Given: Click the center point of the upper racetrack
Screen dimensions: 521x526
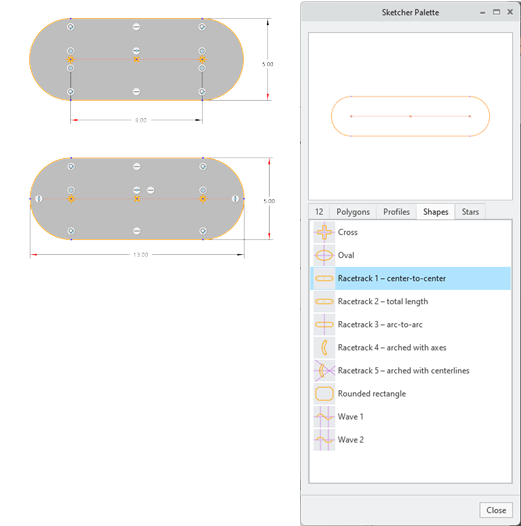Looking at the screenshot, I should [x=137, y=59].
